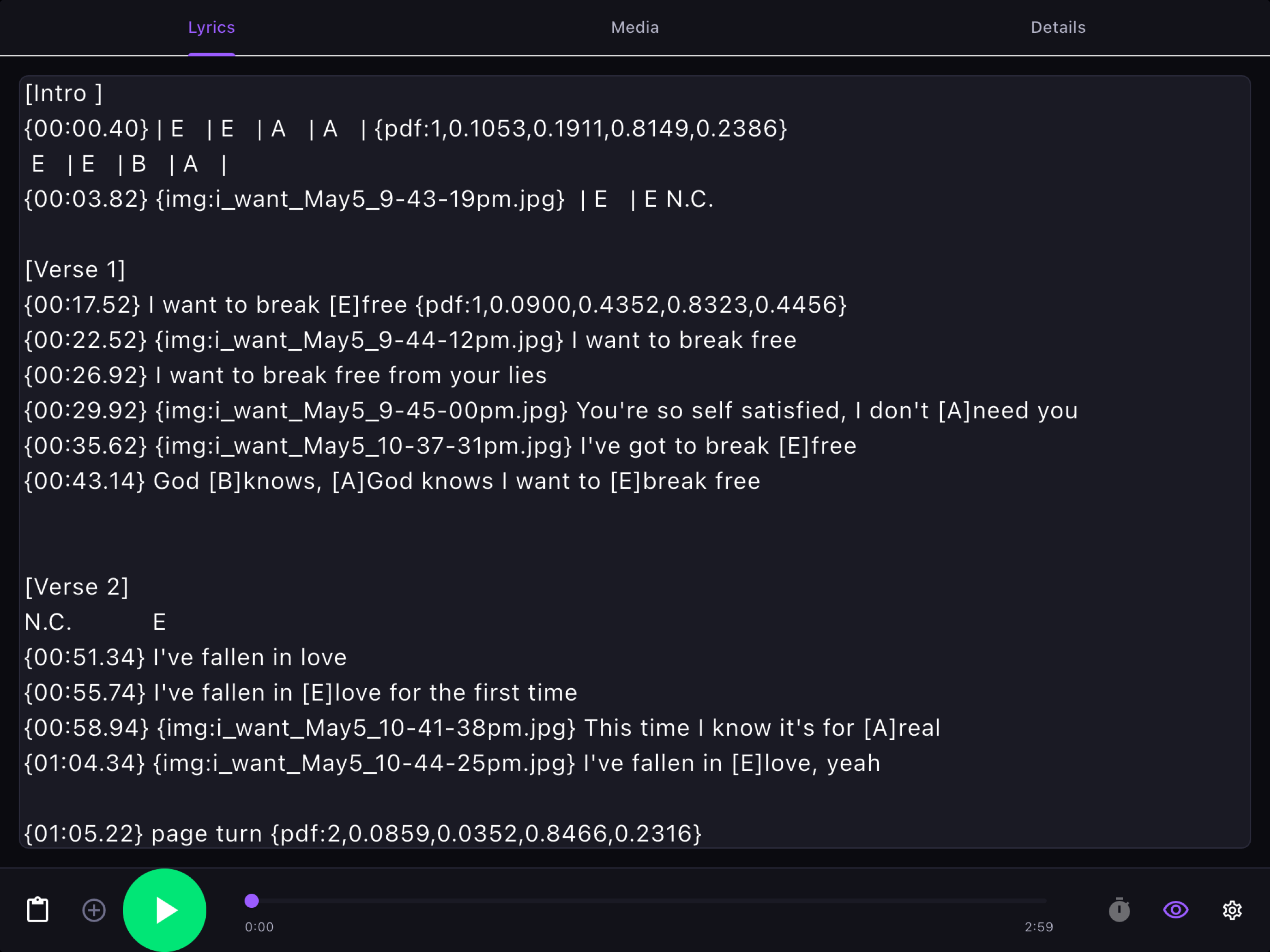Click the {01:04.34} lyric line

tap(452, 763)
